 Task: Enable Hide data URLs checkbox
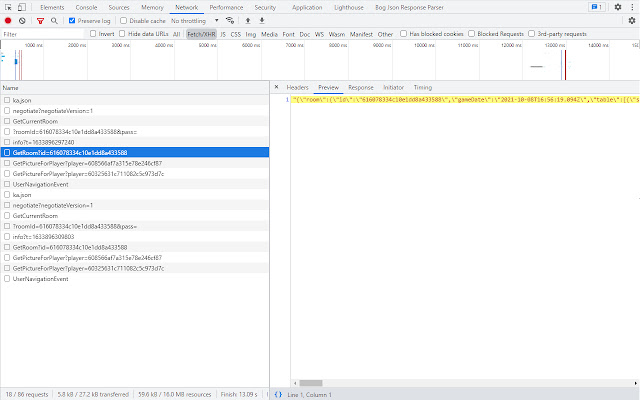[x=122, y=33]
